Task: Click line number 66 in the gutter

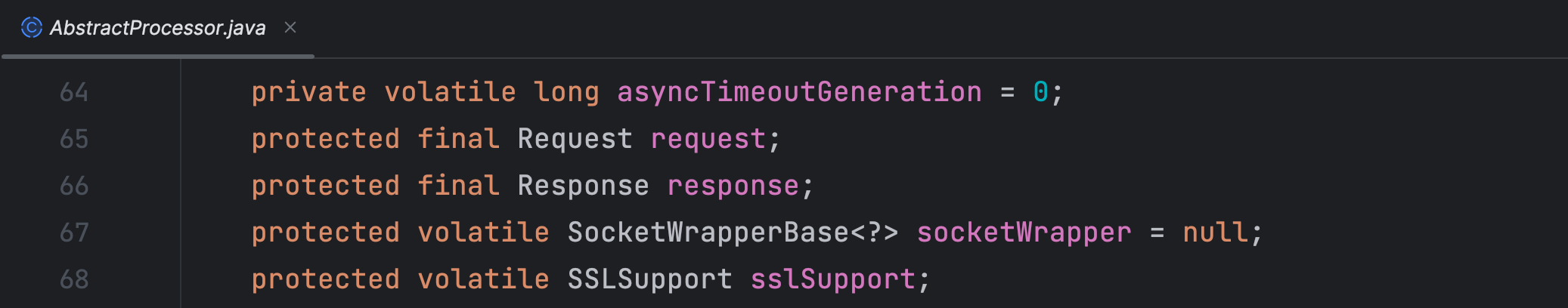Action: pos(74,186)
